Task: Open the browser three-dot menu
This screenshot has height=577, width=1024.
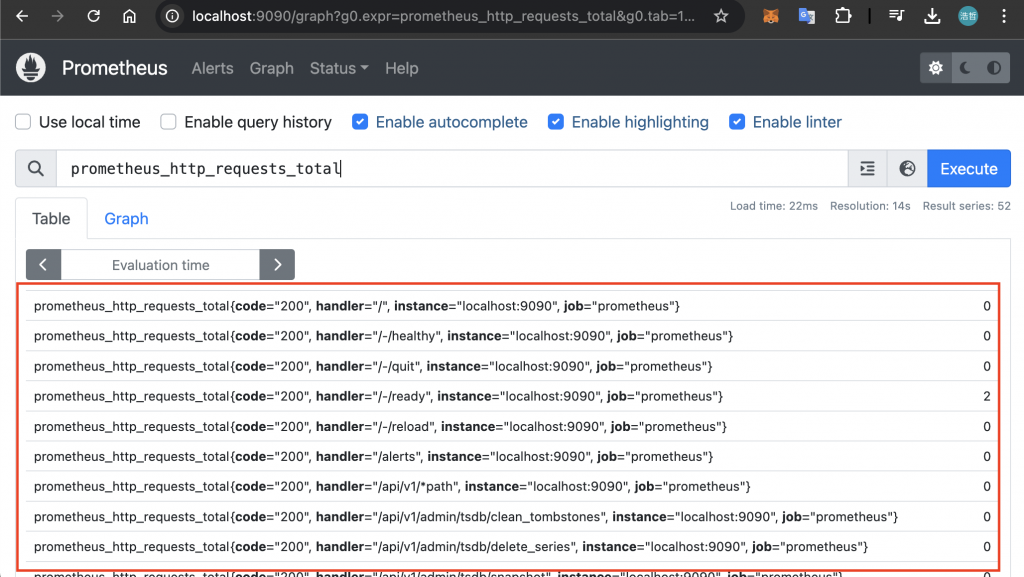Action: coord(1004,16)
